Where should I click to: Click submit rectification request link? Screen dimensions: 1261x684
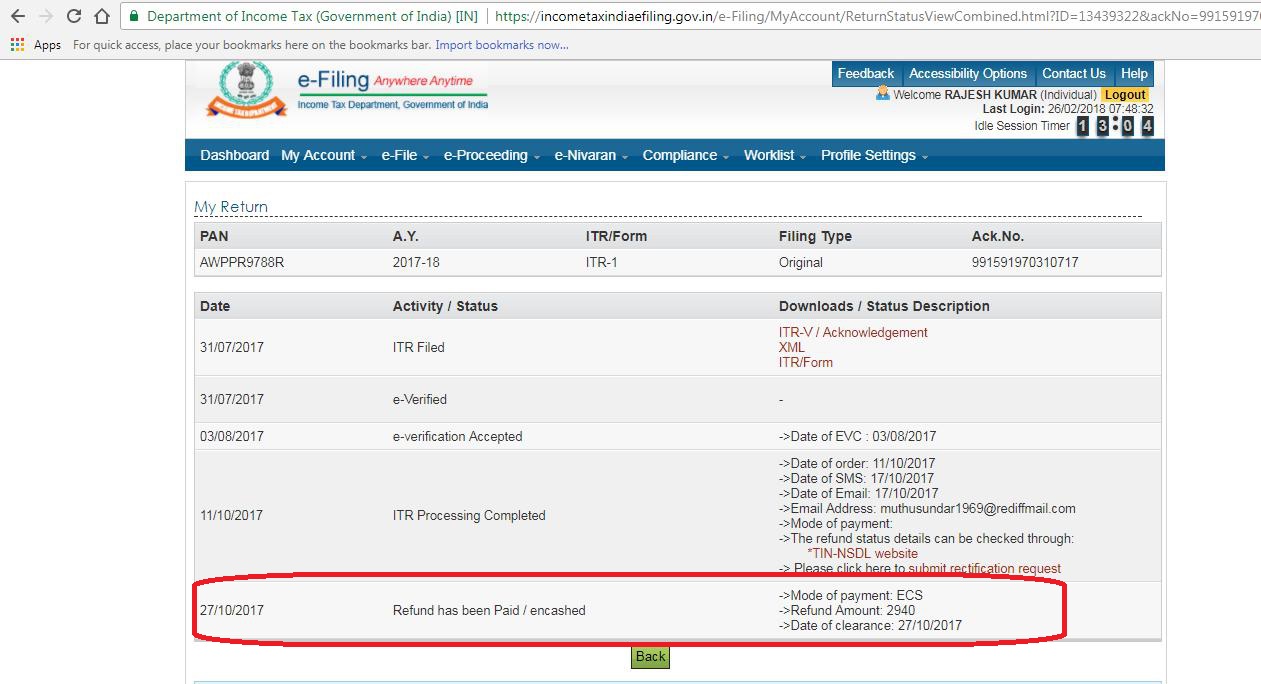click(984, 568)
